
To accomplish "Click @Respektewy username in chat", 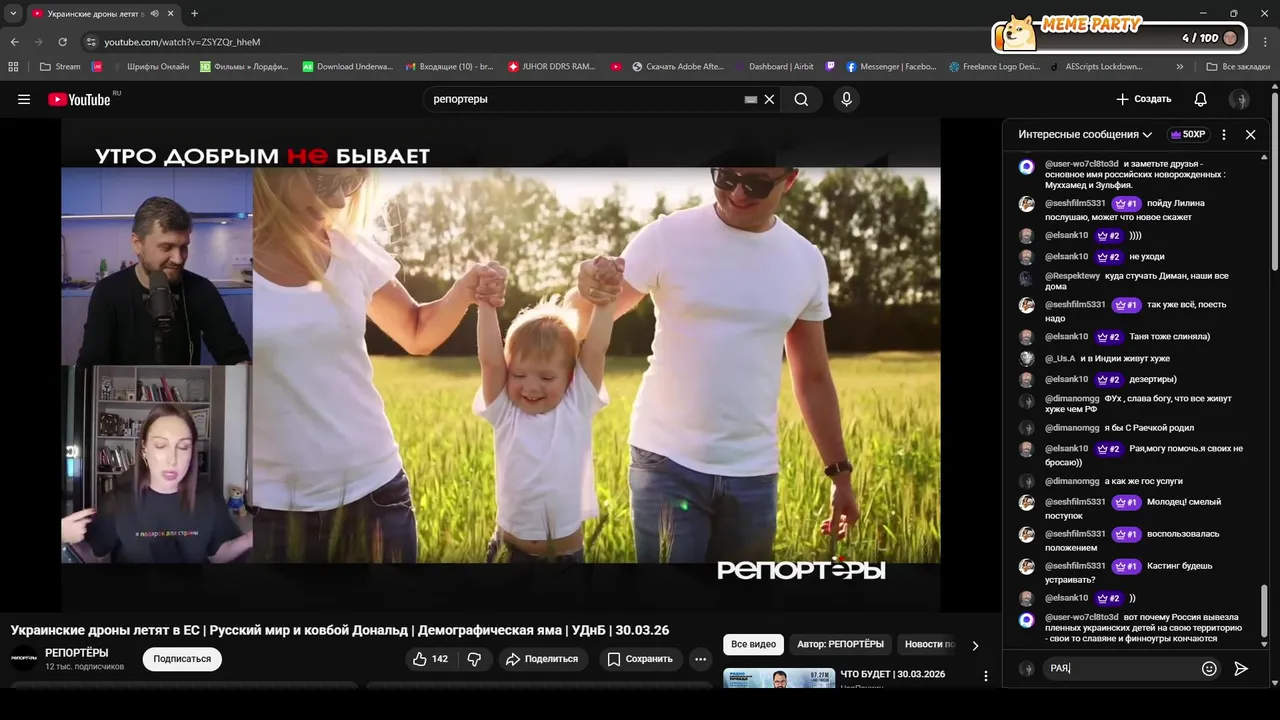I will (1072, 275).
